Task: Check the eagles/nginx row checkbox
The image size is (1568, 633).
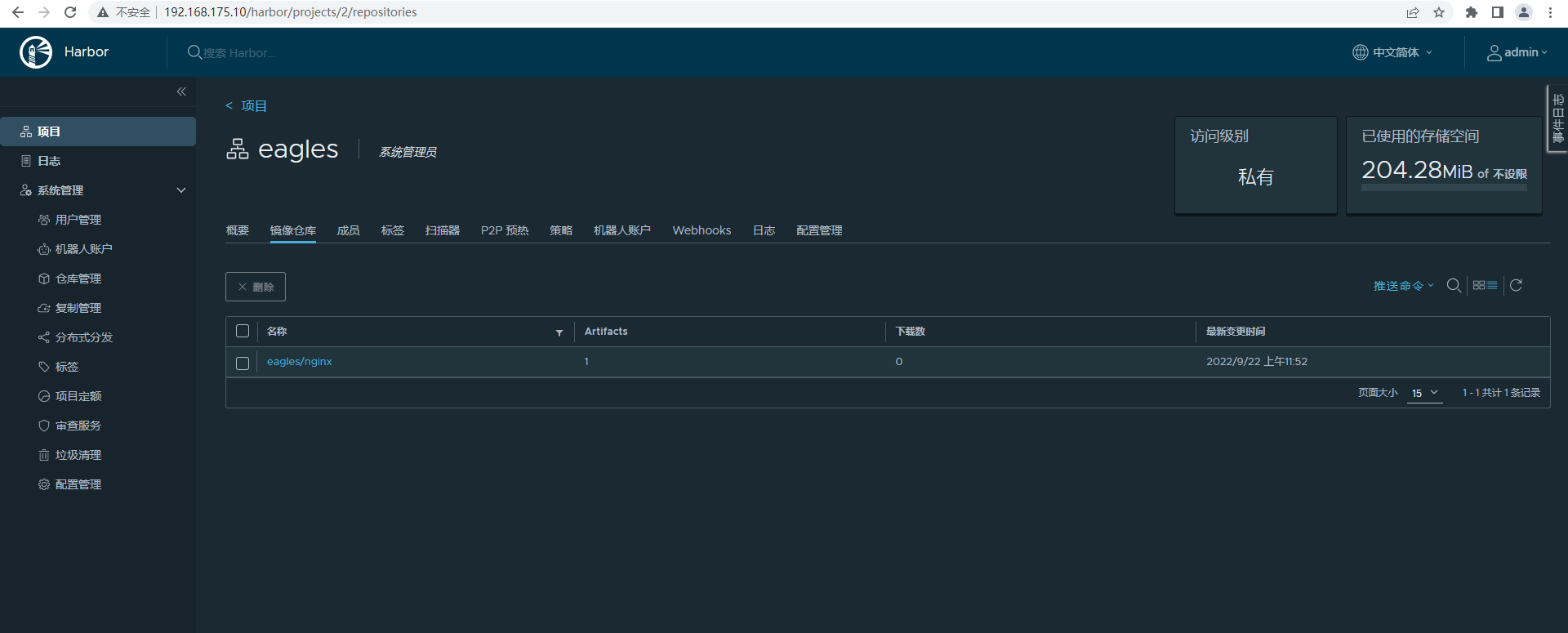Action: (243, 363)
